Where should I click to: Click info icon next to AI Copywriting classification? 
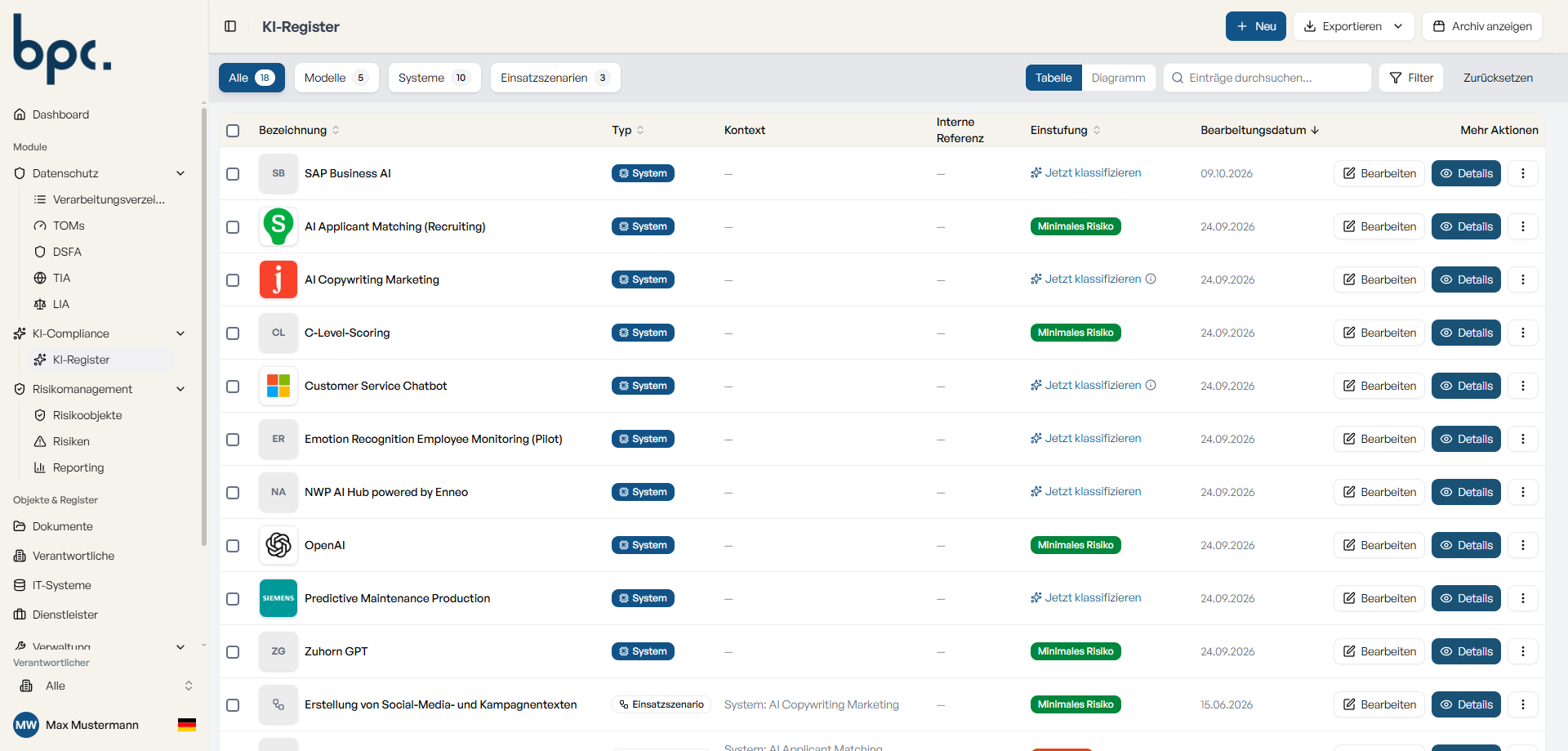[1151, 279]
